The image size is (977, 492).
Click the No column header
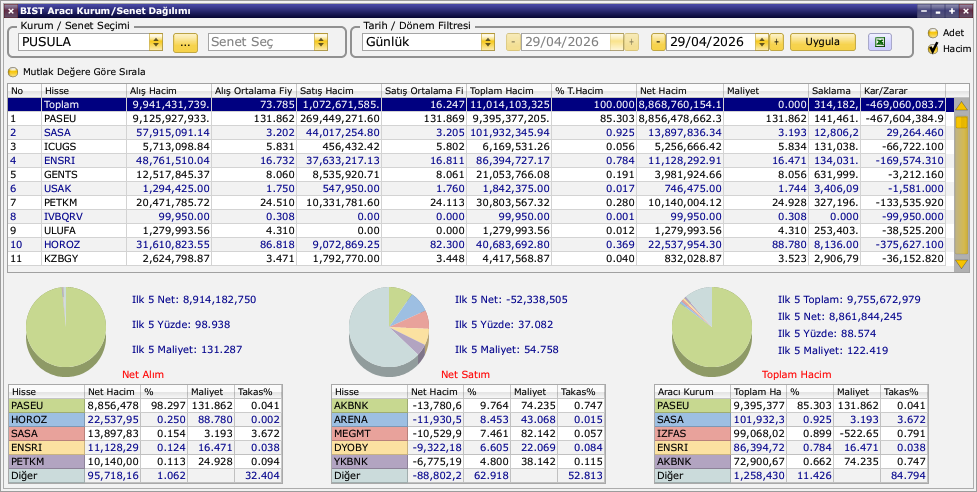point(24,91)
